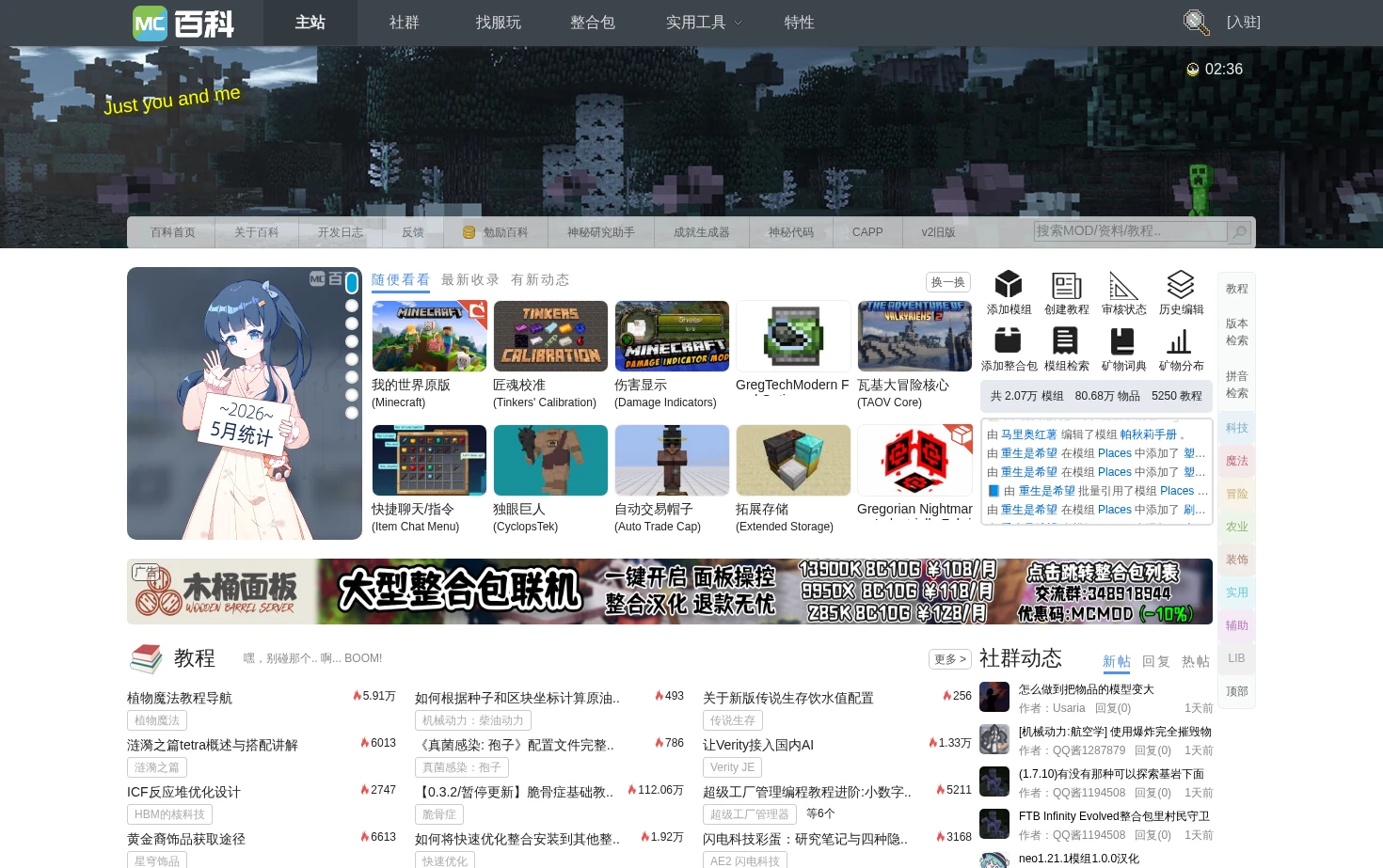Image resolution: width=1383 pixels, height=868 pixels.
Task: Click the 教程 books icon
Action: [146, 658]
